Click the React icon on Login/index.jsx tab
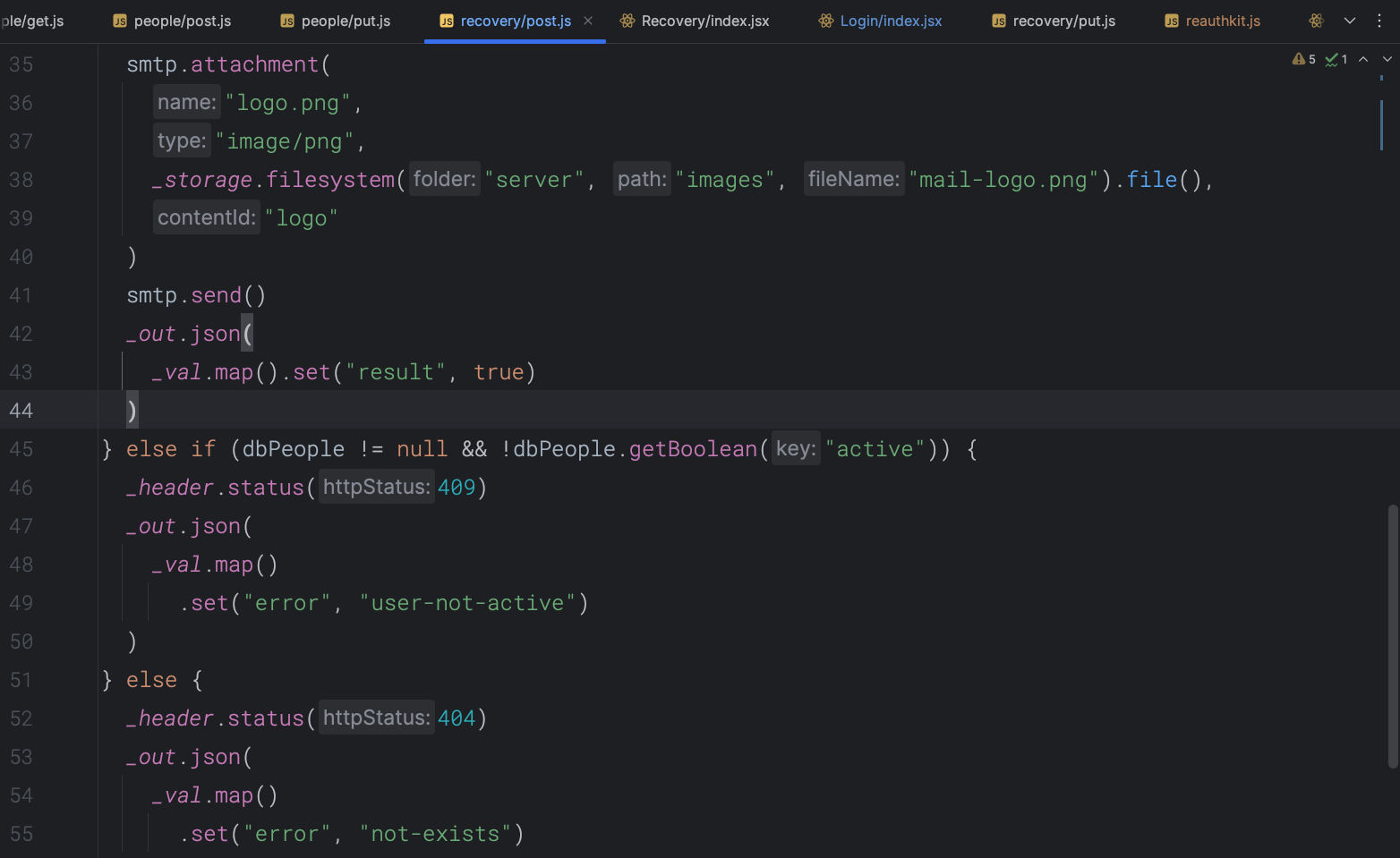 [x=825, y=21]
